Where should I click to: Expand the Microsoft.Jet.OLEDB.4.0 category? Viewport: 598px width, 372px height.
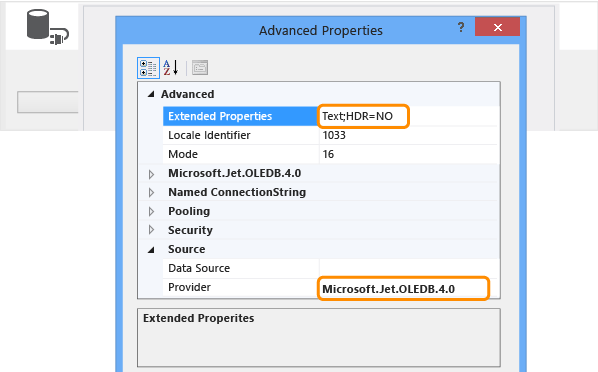[151, 174]
